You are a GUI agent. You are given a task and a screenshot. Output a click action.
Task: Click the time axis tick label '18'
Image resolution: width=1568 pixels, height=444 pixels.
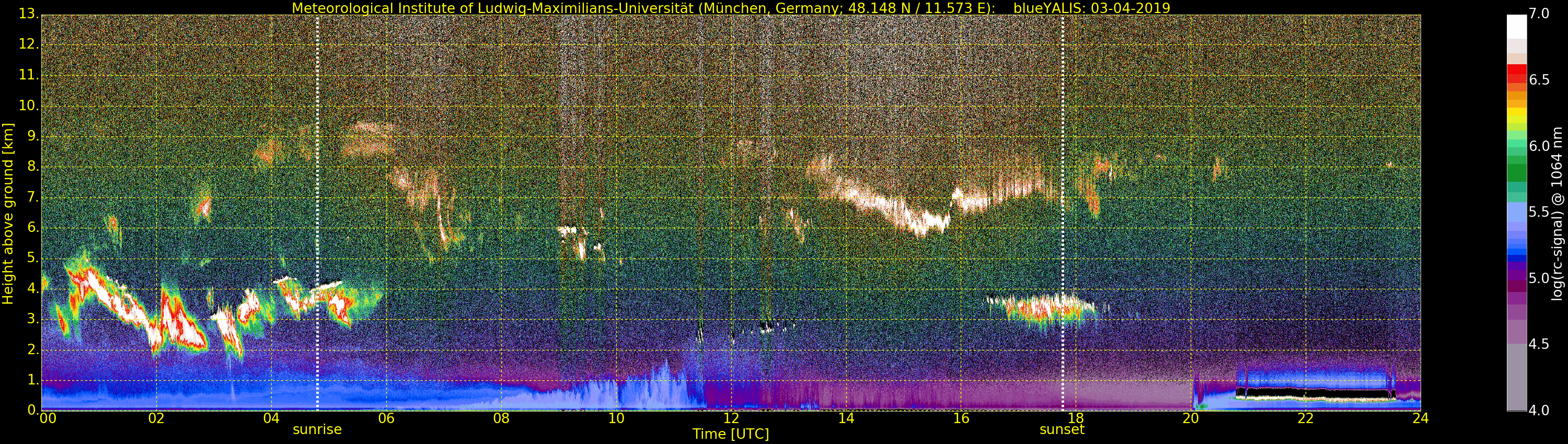(1076, 418)
